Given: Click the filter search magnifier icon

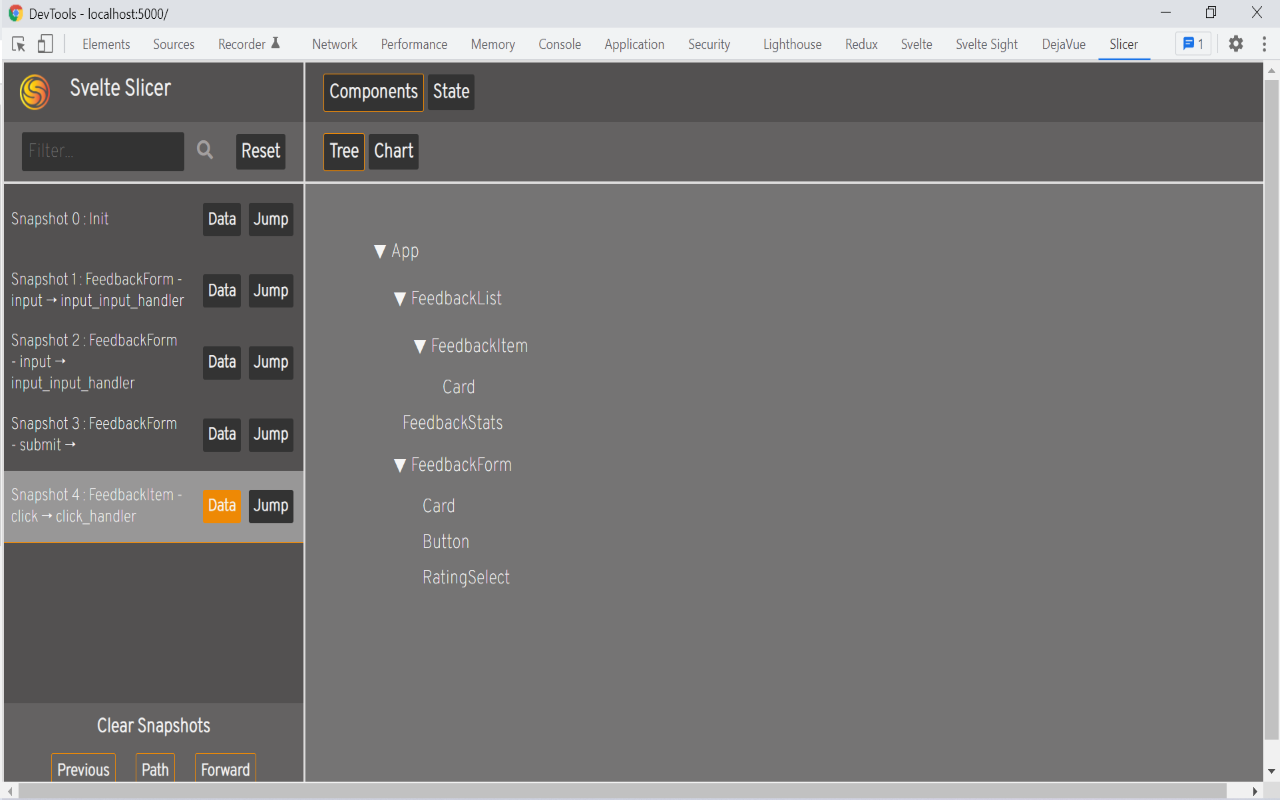Looking at the screenshot, I should [x=205, y=150].
